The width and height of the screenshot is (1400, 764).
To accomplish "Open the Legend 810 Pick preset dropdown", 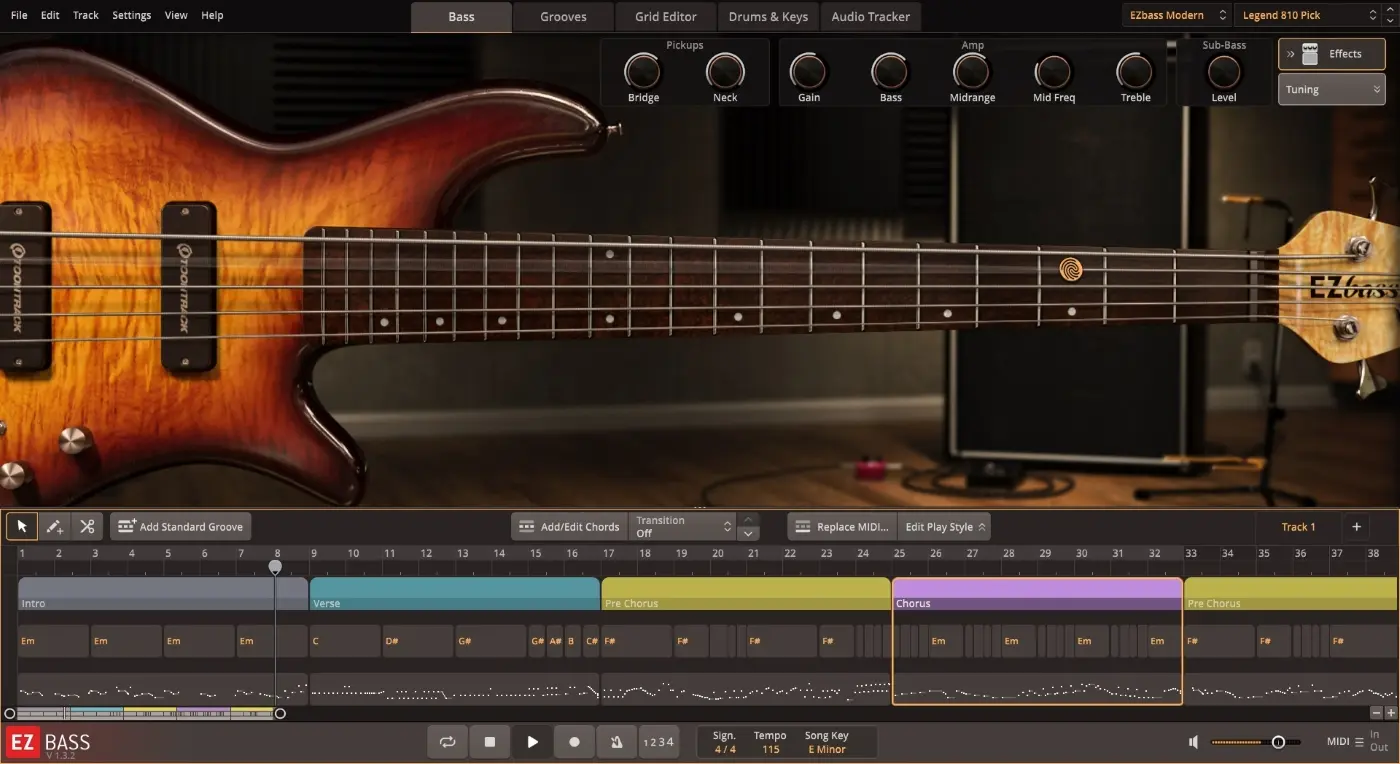I will pos(1310,15).
